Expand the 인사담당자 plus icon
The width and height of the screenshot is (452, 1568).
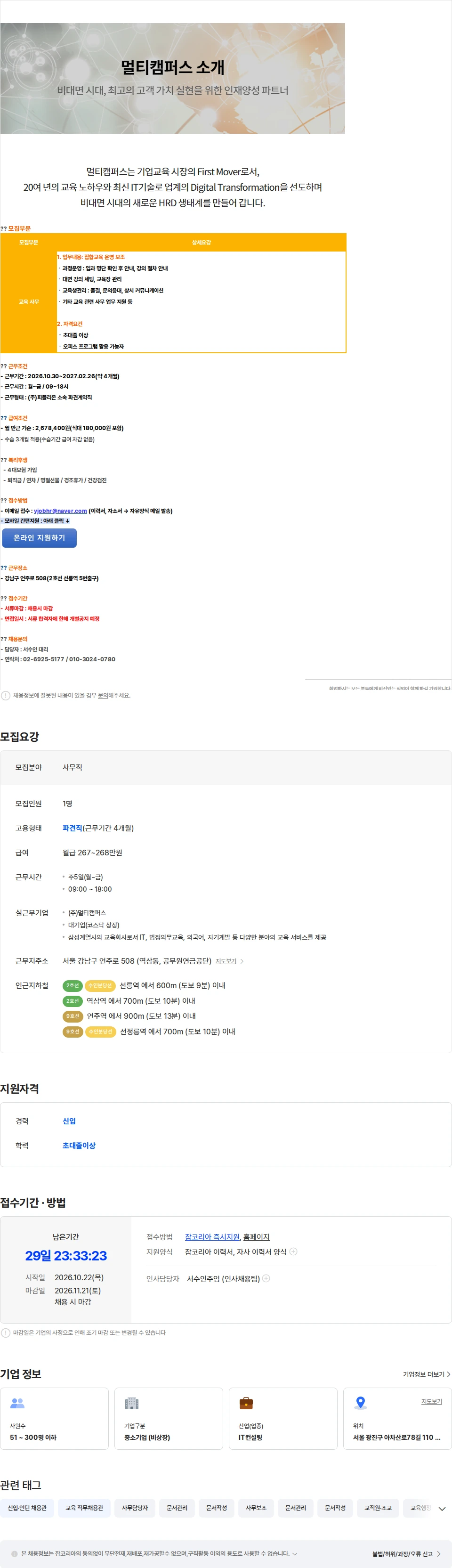pyautogui.click(x=266, y=1278)
